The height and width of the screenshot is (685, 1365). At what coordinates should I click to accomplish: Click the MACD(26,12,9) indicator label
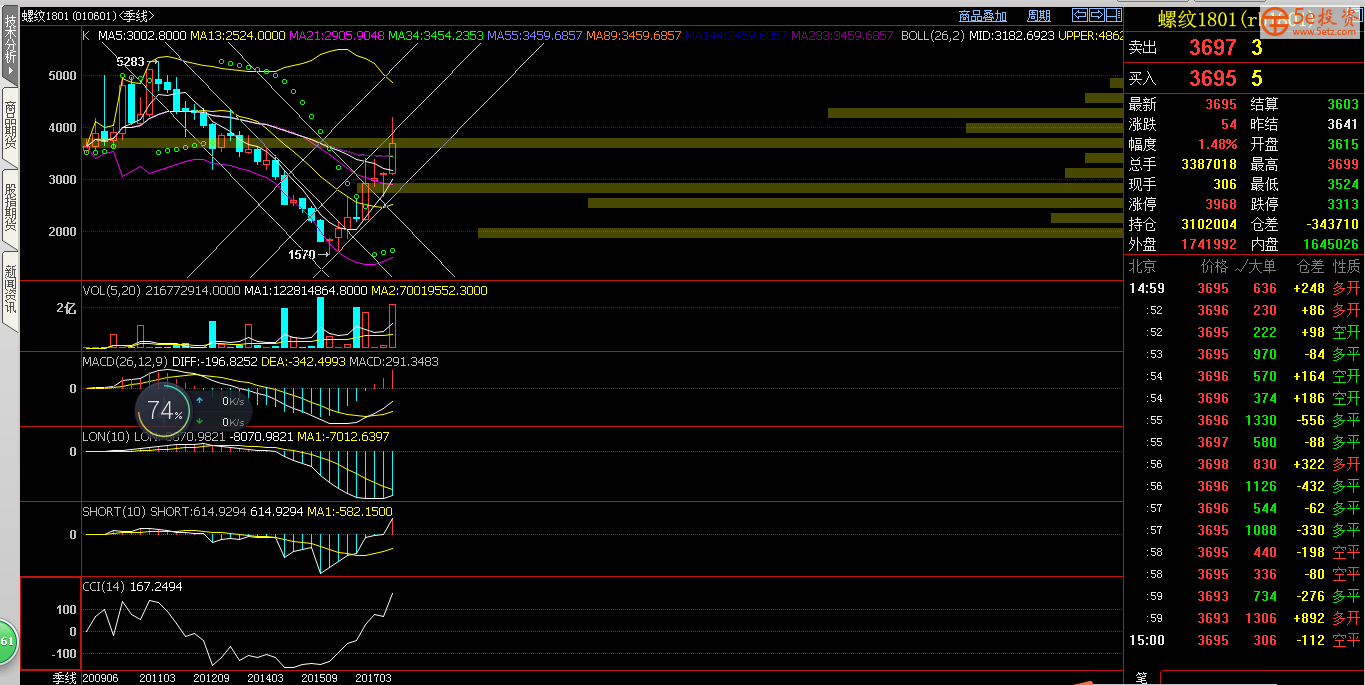(124, 362)
